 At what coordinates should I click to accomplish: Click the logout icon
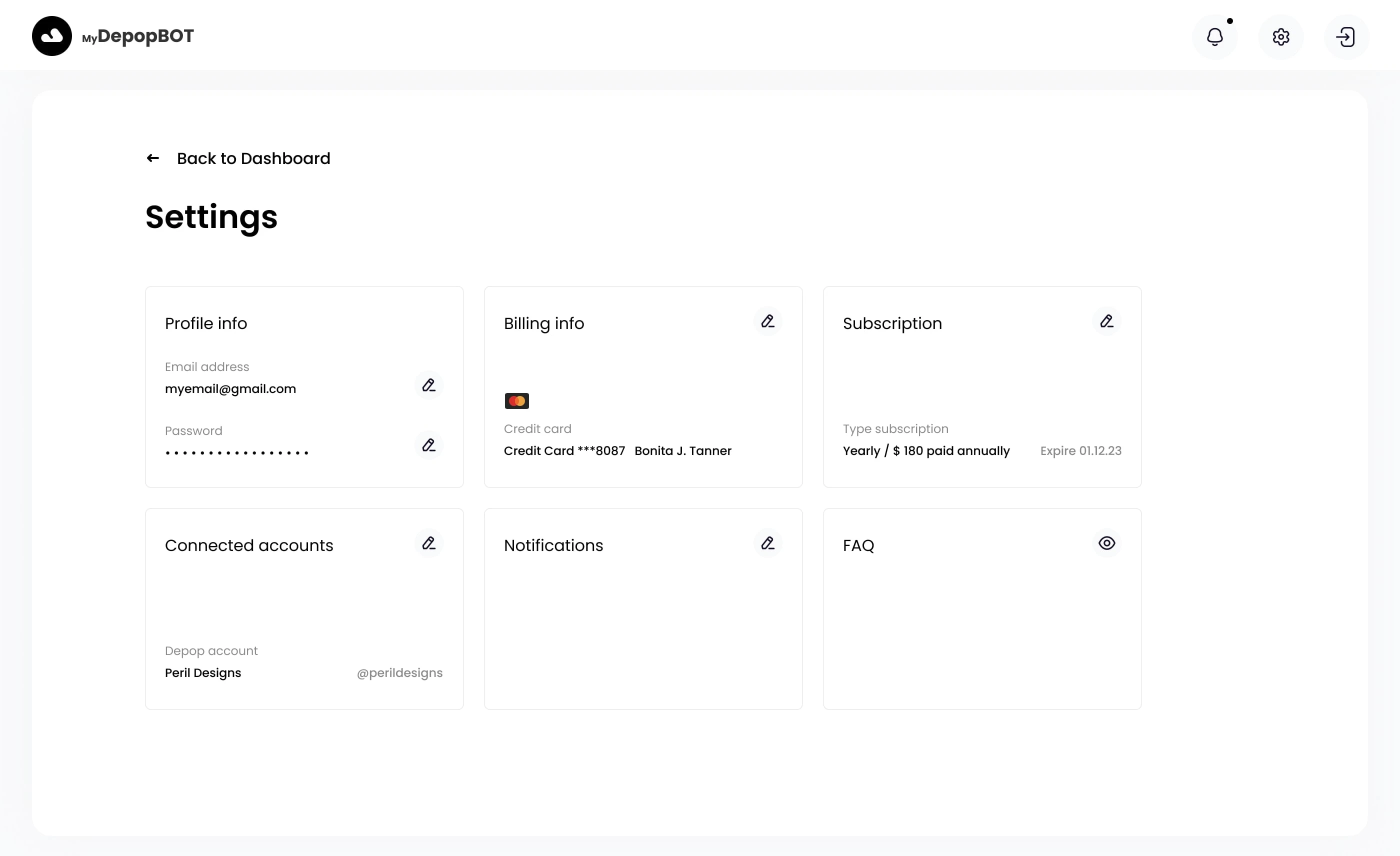[1346, 37]
